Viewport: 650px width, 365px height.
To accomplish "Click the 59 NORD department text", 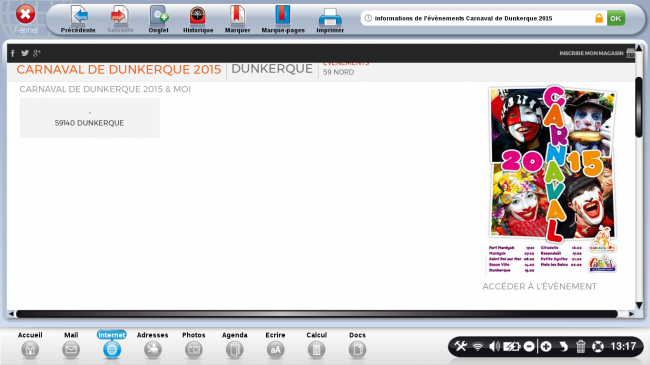I will (x=339, y=72).
